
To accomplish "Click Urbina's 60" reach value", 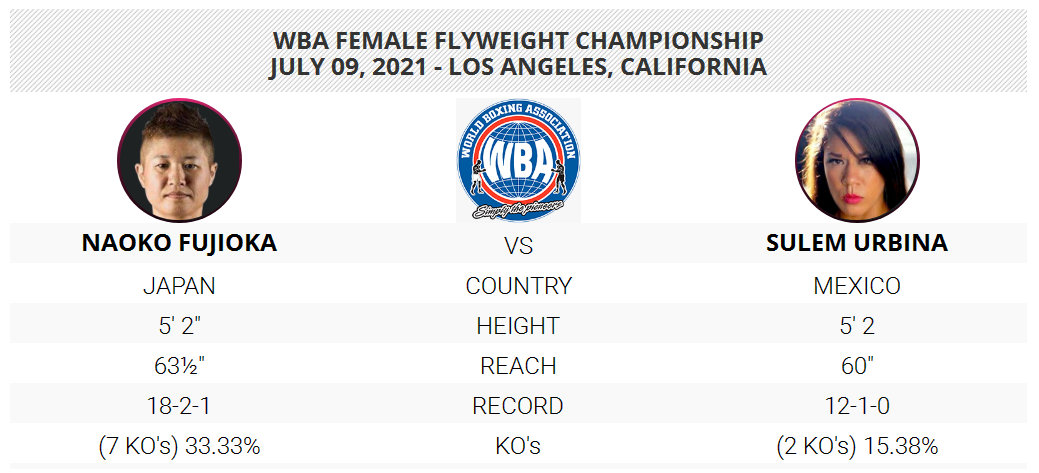I will pos(857,366).
